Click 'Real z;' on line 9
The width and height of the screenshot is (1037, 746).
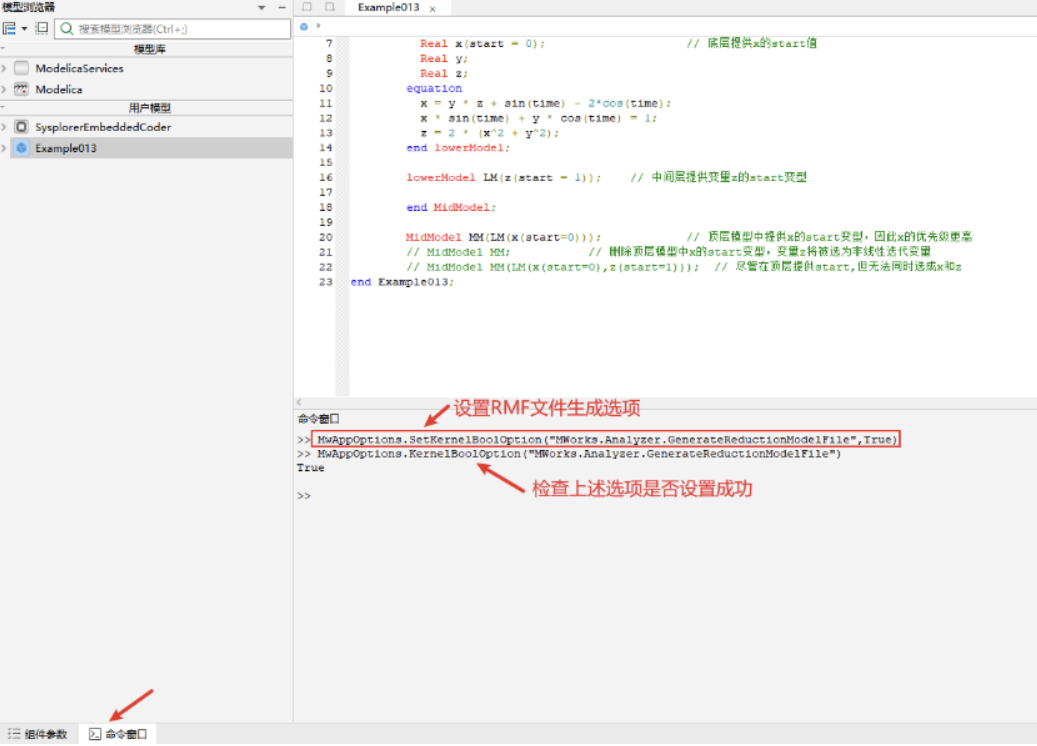coord(443,73)
